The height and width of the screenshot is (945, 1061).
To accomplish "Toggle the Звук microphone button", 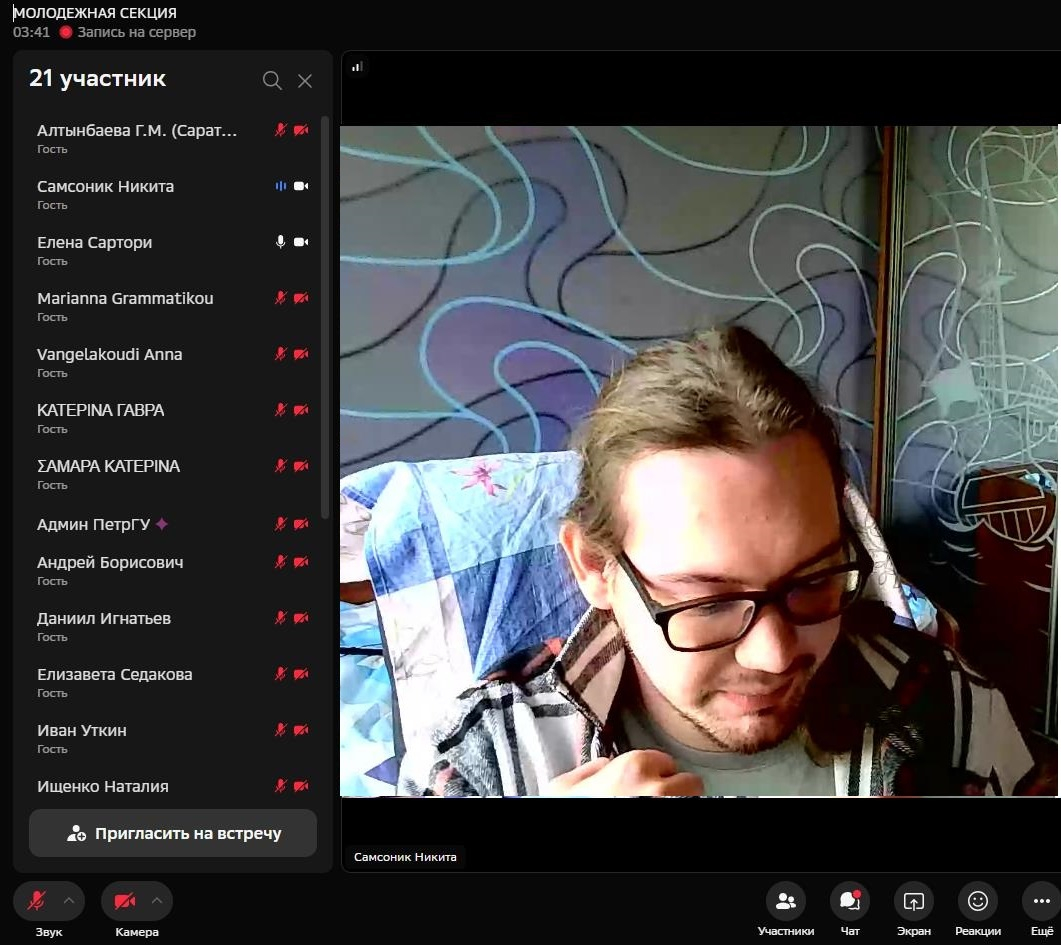I will [37, 901].
